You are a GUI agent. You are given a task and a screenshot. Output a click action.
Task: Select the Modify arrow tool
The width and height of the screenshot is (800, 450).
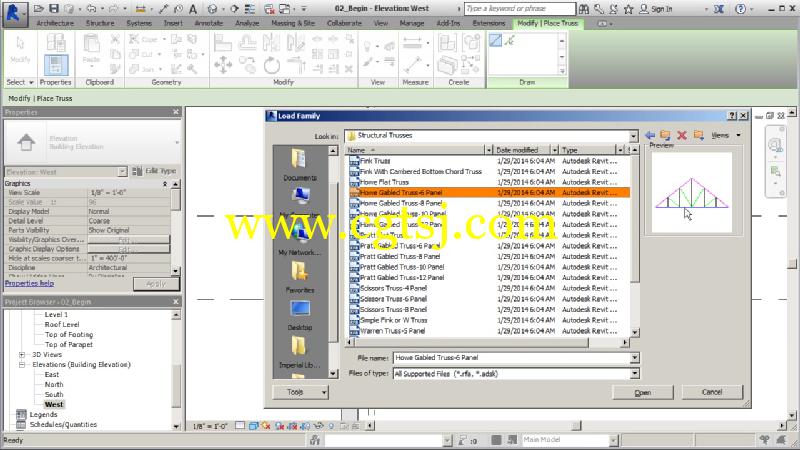click(20, 49)
